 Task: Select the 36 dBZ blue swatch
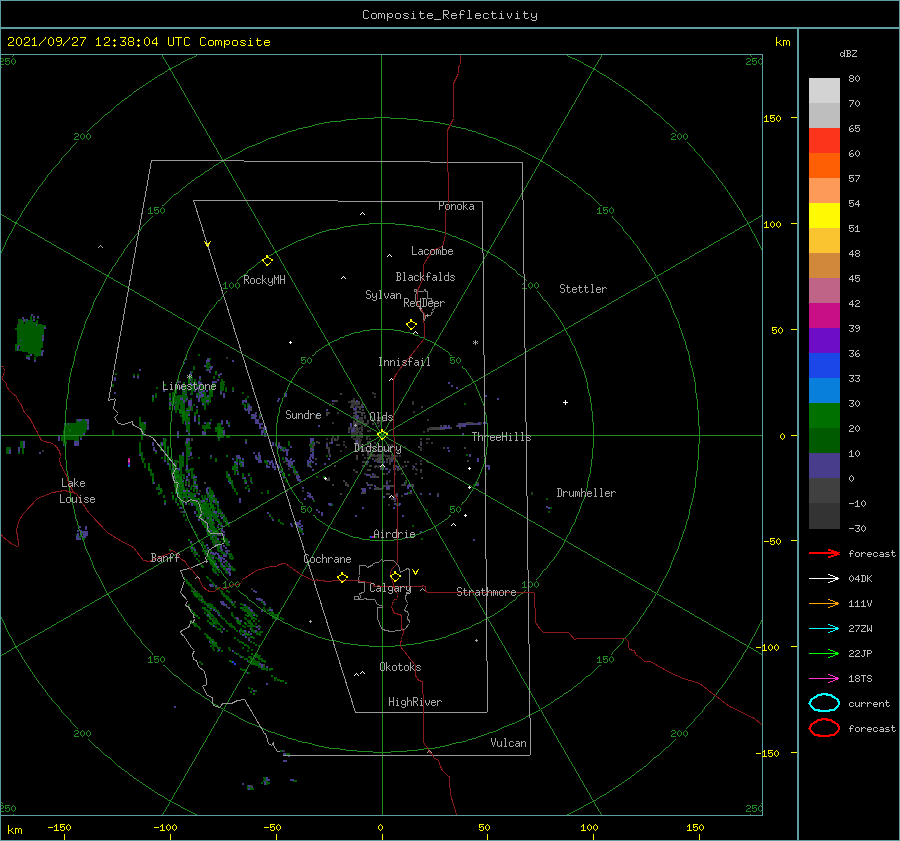pos(824,366)
